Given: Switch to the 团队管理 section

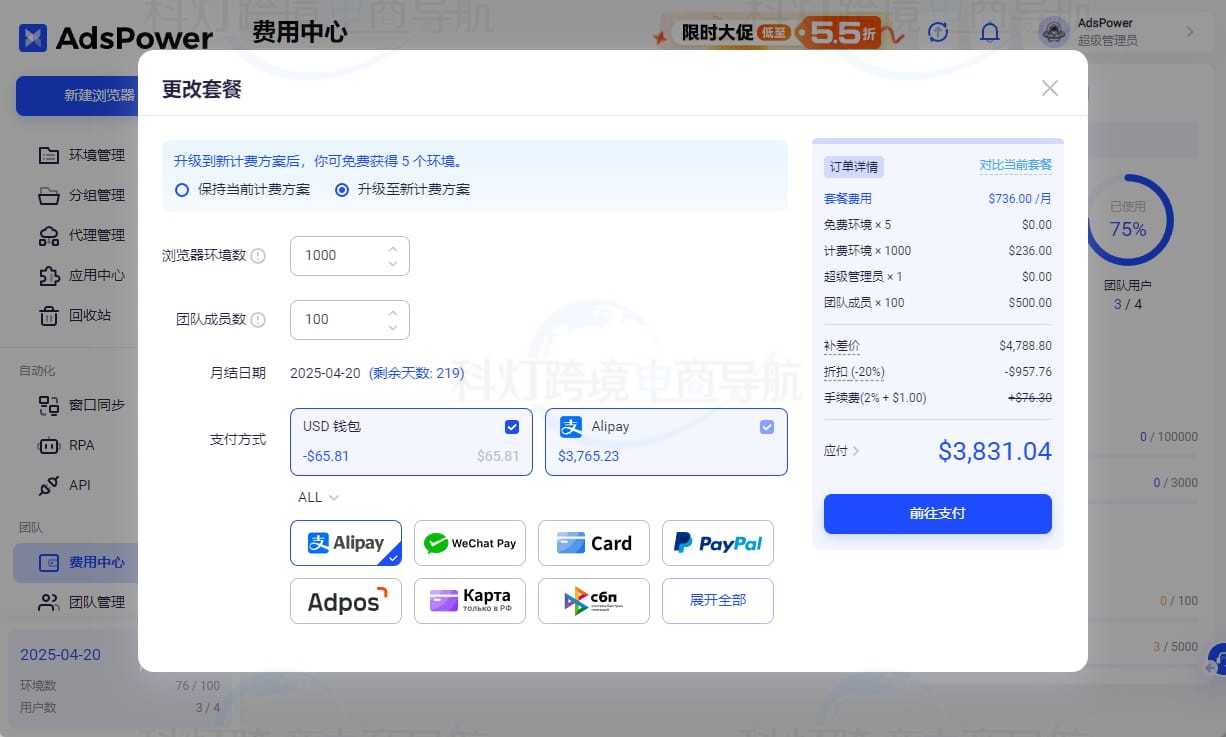Looking at the screenshot, I should 92,602.
